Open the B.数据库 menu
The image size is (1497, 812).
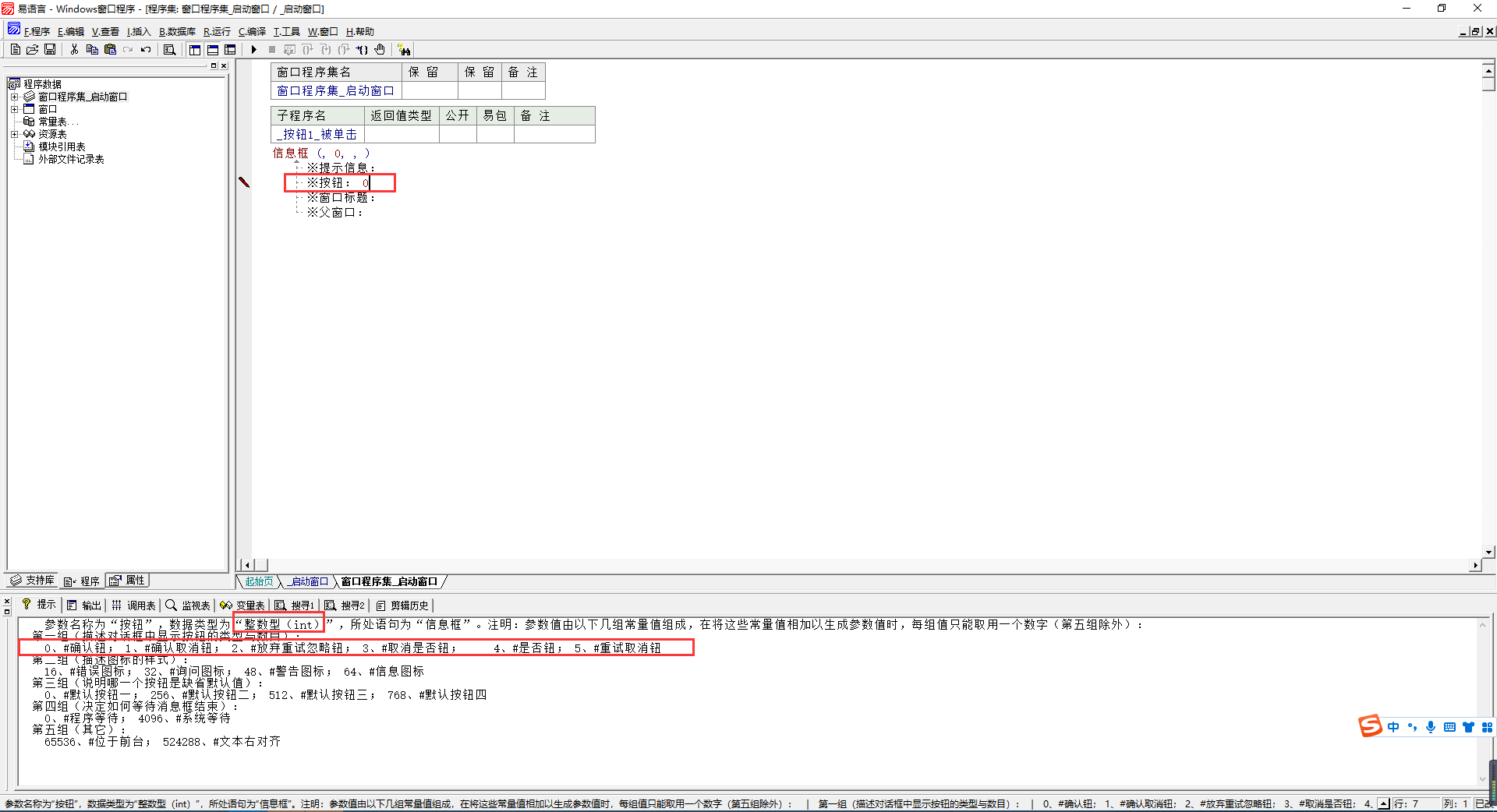point(177,32)
